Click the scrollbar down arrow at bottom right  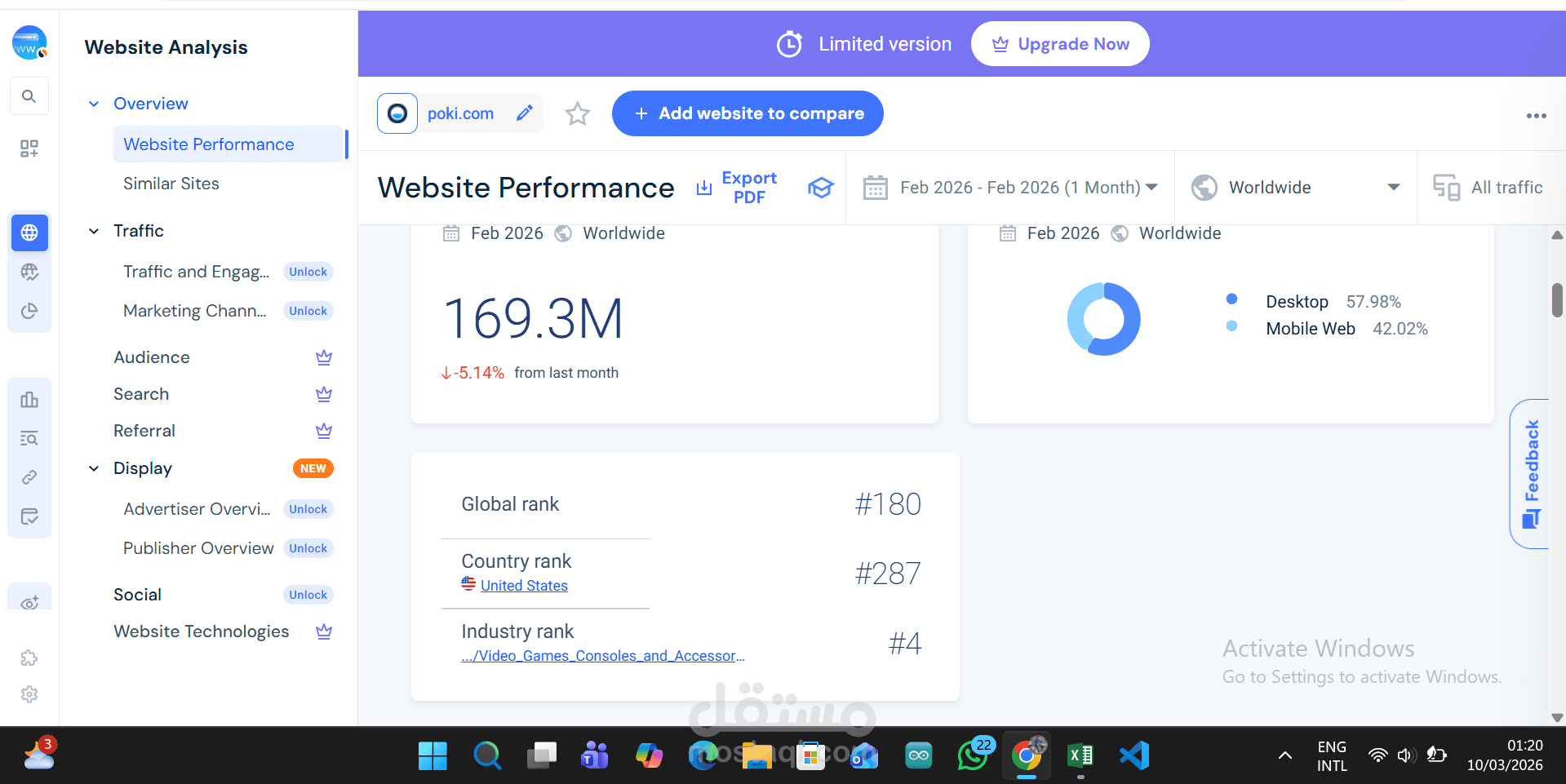coord(1557,718)
